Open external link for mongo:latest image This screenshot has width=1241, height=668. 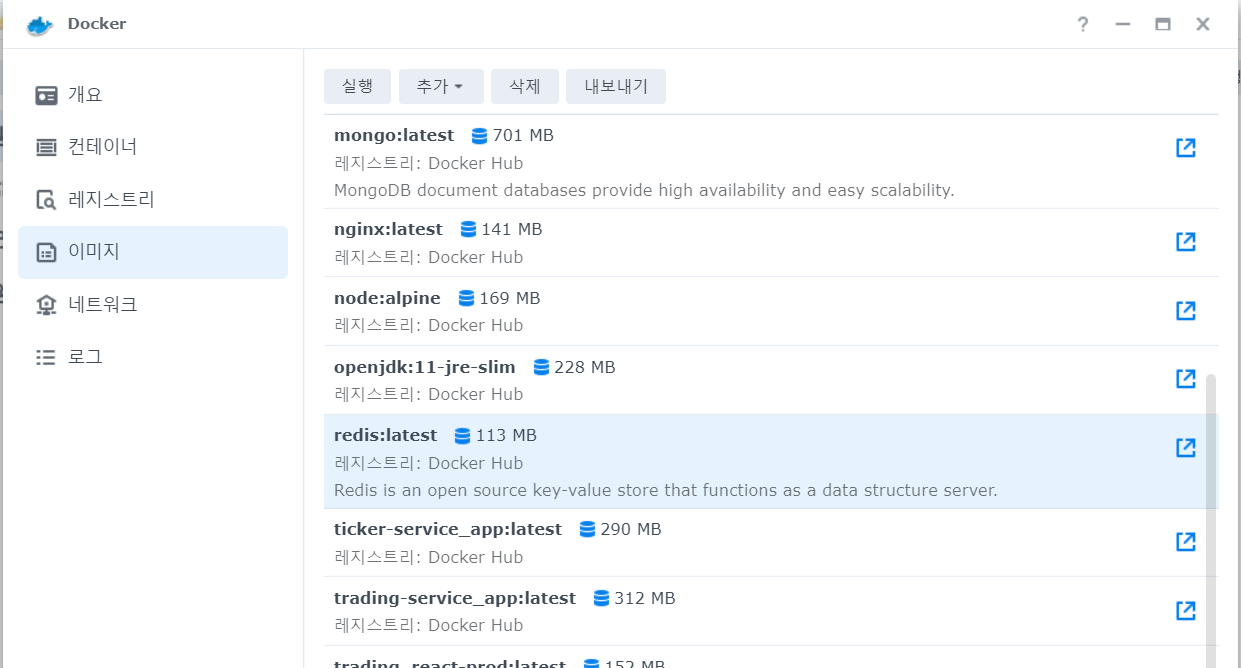(1185, 148)
